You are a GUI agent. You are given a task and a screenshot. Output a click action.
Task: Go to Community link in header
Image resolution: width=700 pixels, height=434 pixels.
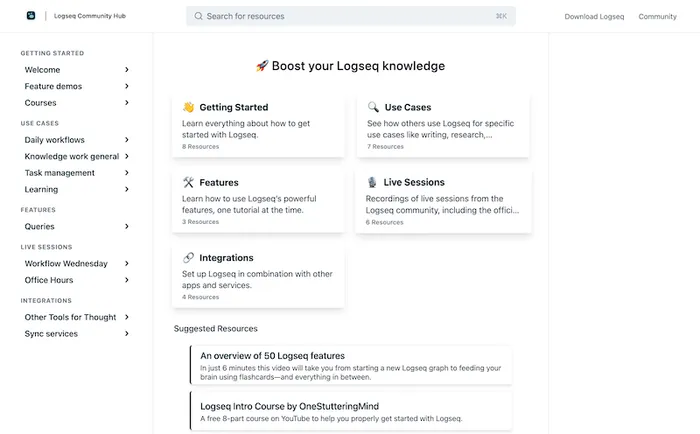657,17
